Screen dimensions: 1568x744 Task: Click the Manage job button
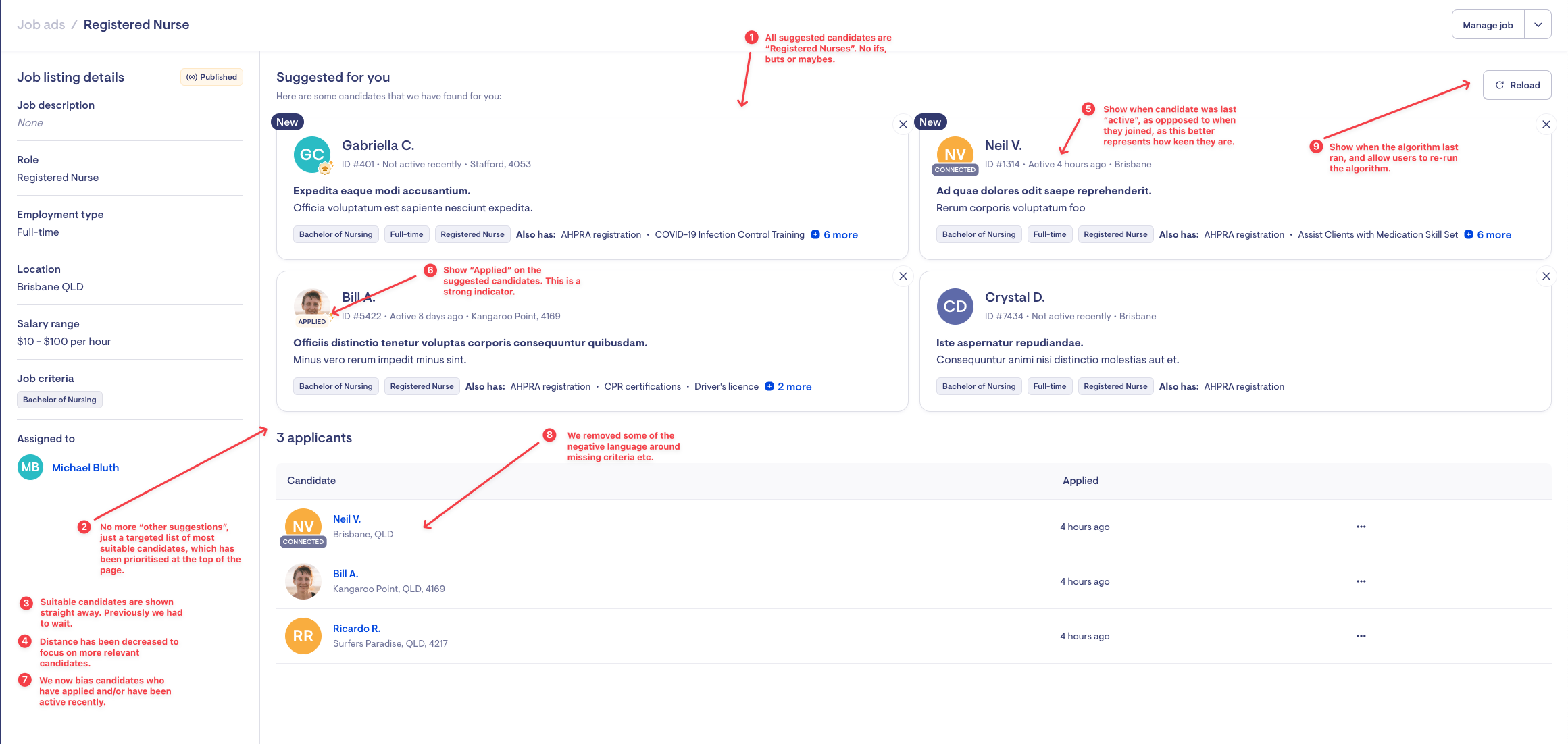tap(1487, 25)
